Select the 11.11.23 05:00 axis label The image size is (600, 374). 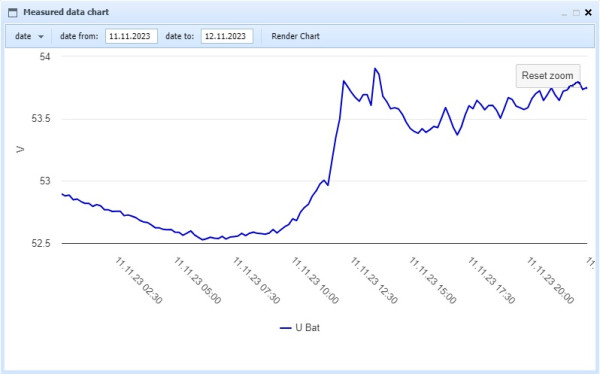point(197,281)
